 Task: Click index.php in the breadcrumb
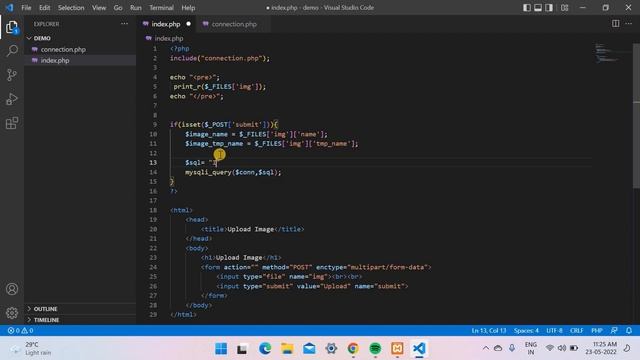[x=169, y=38]
